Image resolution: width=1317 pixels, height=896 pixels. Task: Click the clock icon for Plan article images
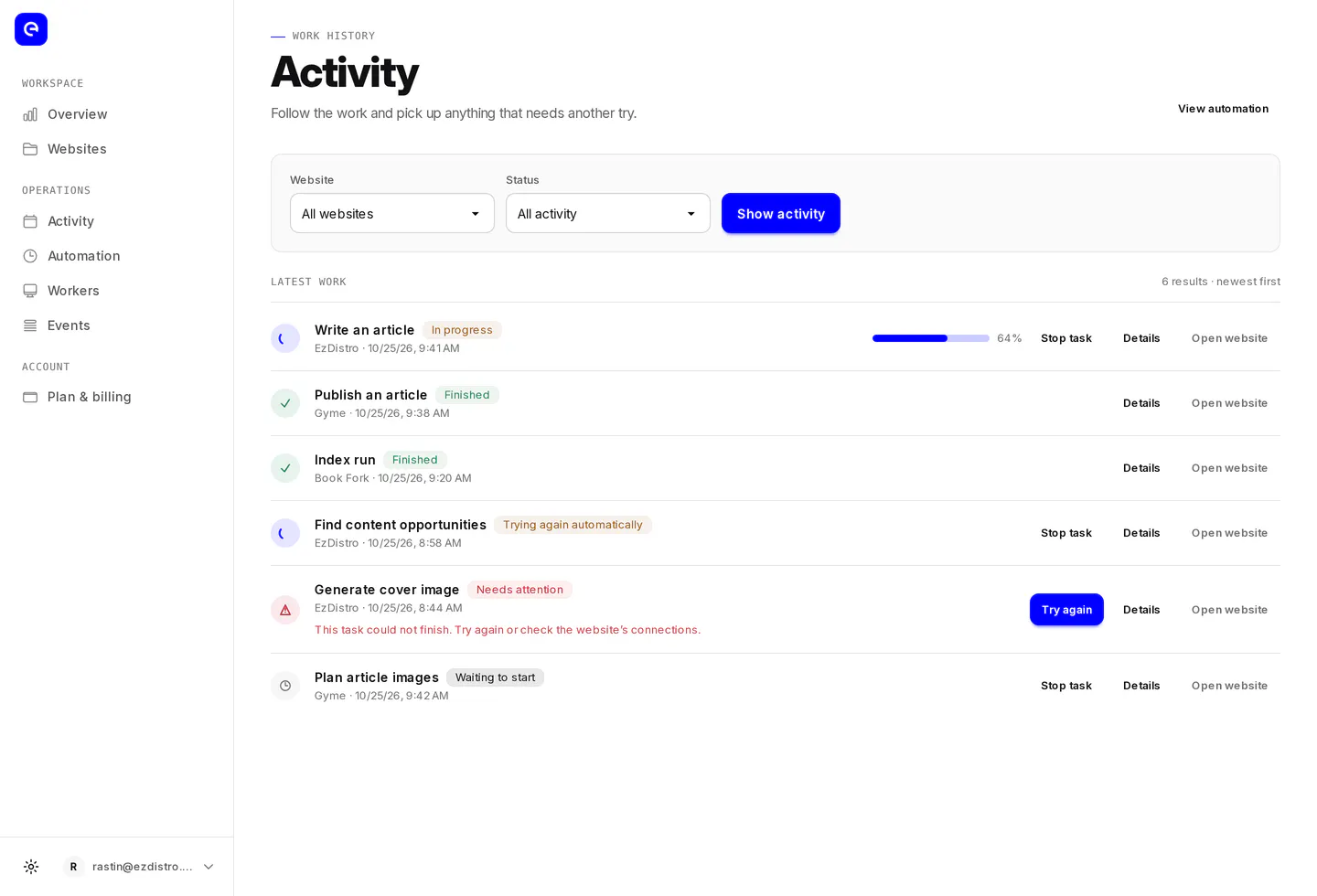pyautogui.click(x=285, y=686)
